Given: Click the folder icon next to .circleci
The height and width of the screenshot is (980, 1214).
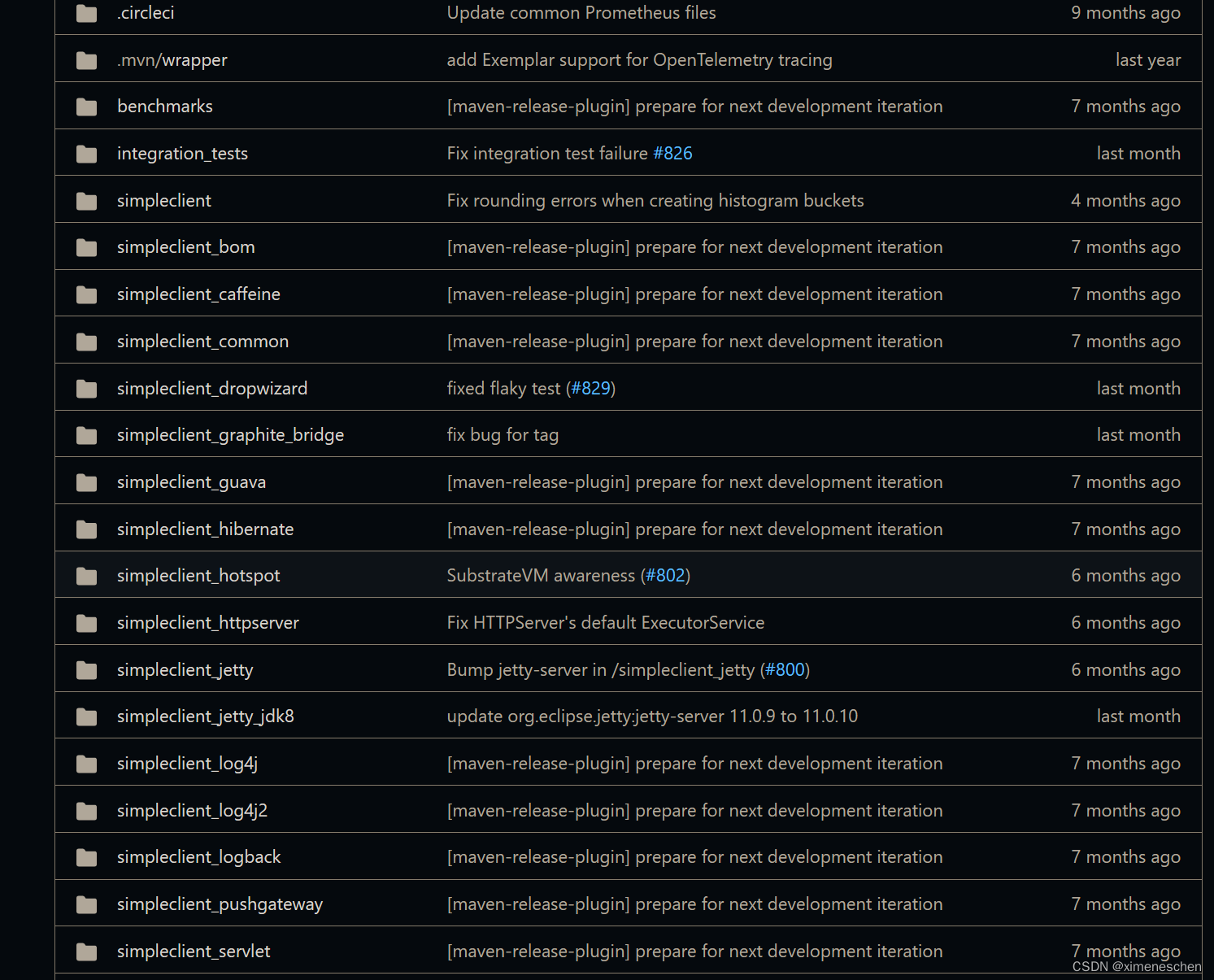Looking at the screenshot, I should 86,13.
